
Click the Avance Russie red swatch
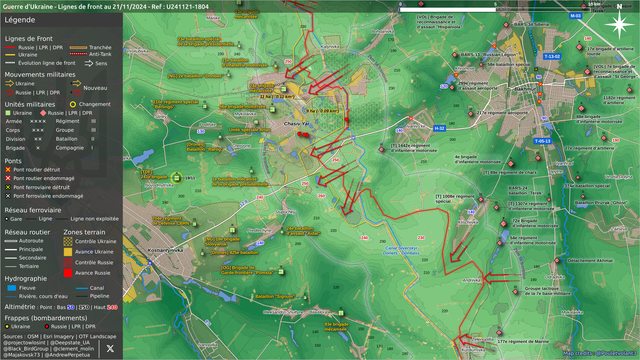click(x=68, y=273)
